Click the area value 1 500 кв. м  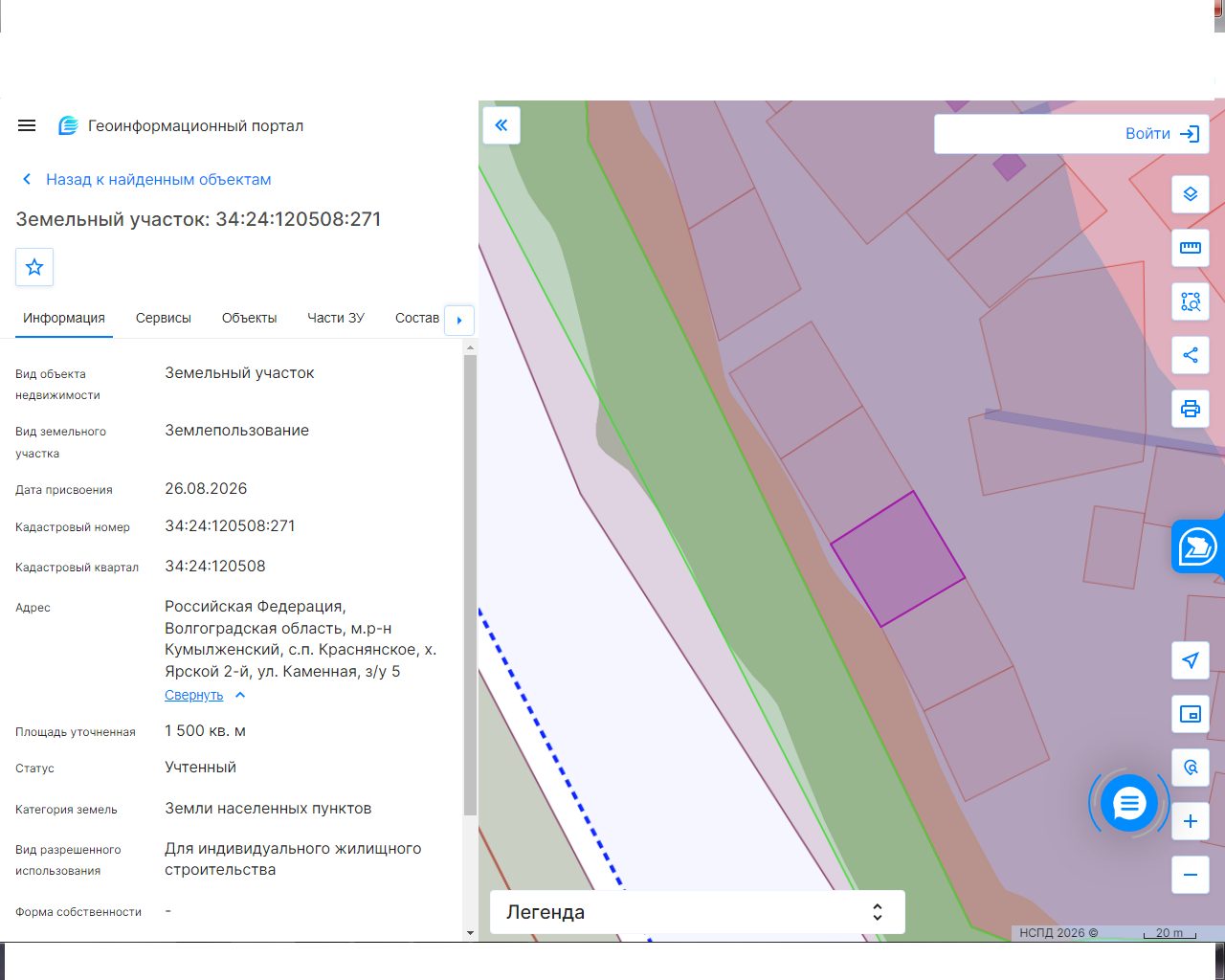pyautogui.click(x=205, y=731)
